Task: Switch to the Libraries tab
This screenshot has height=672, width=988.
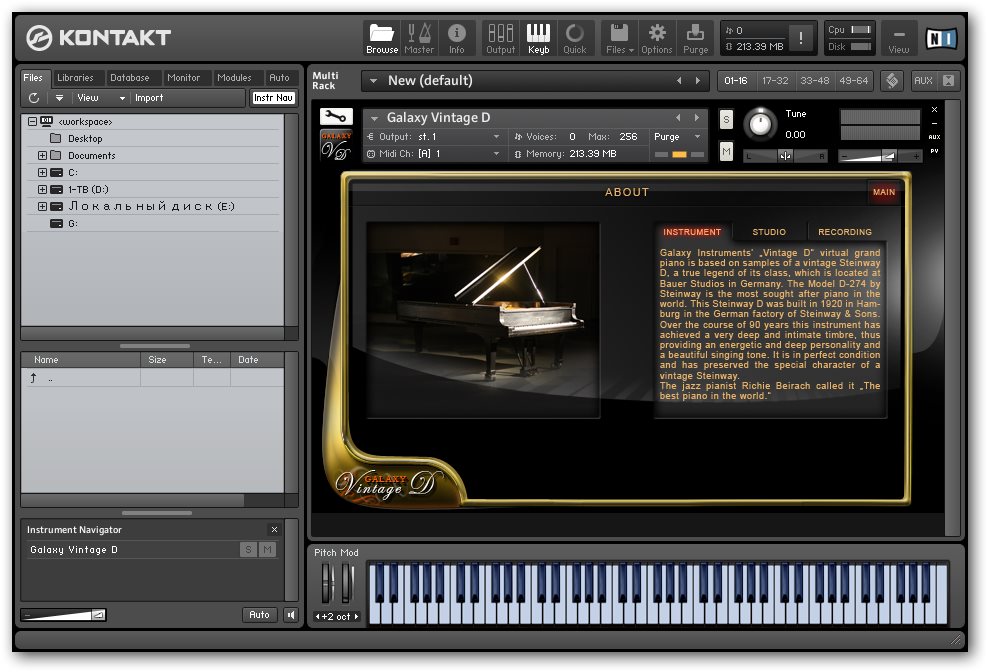Action: (75, 78)
